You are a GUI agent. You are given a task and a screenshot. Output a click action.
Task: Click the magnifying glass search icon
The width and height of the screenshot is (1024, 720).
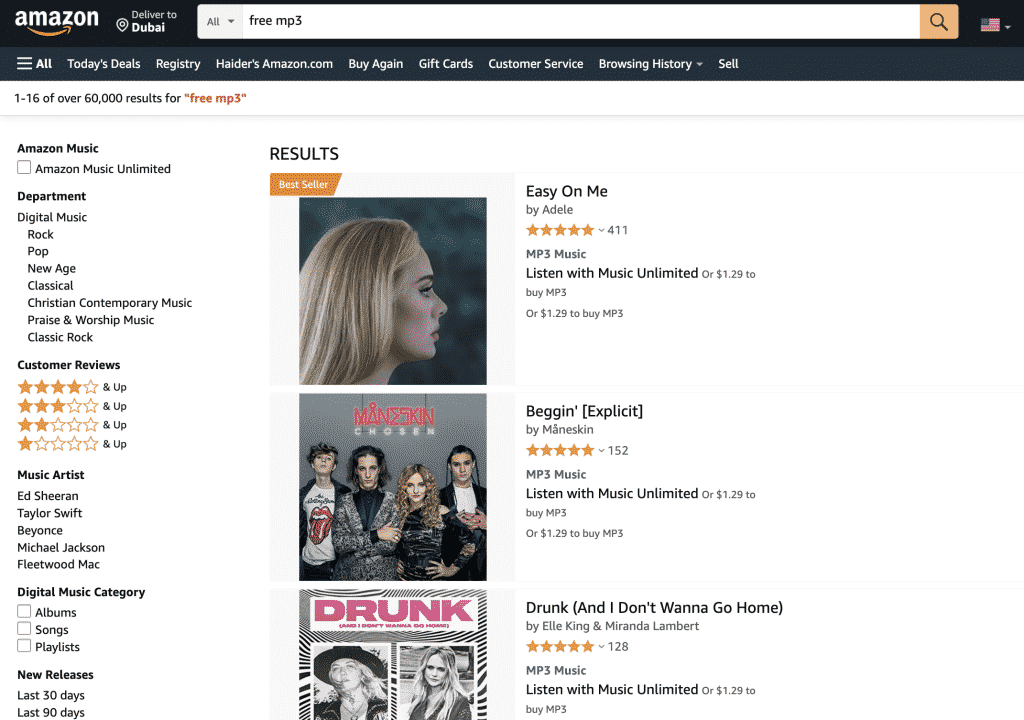[938, 21]
